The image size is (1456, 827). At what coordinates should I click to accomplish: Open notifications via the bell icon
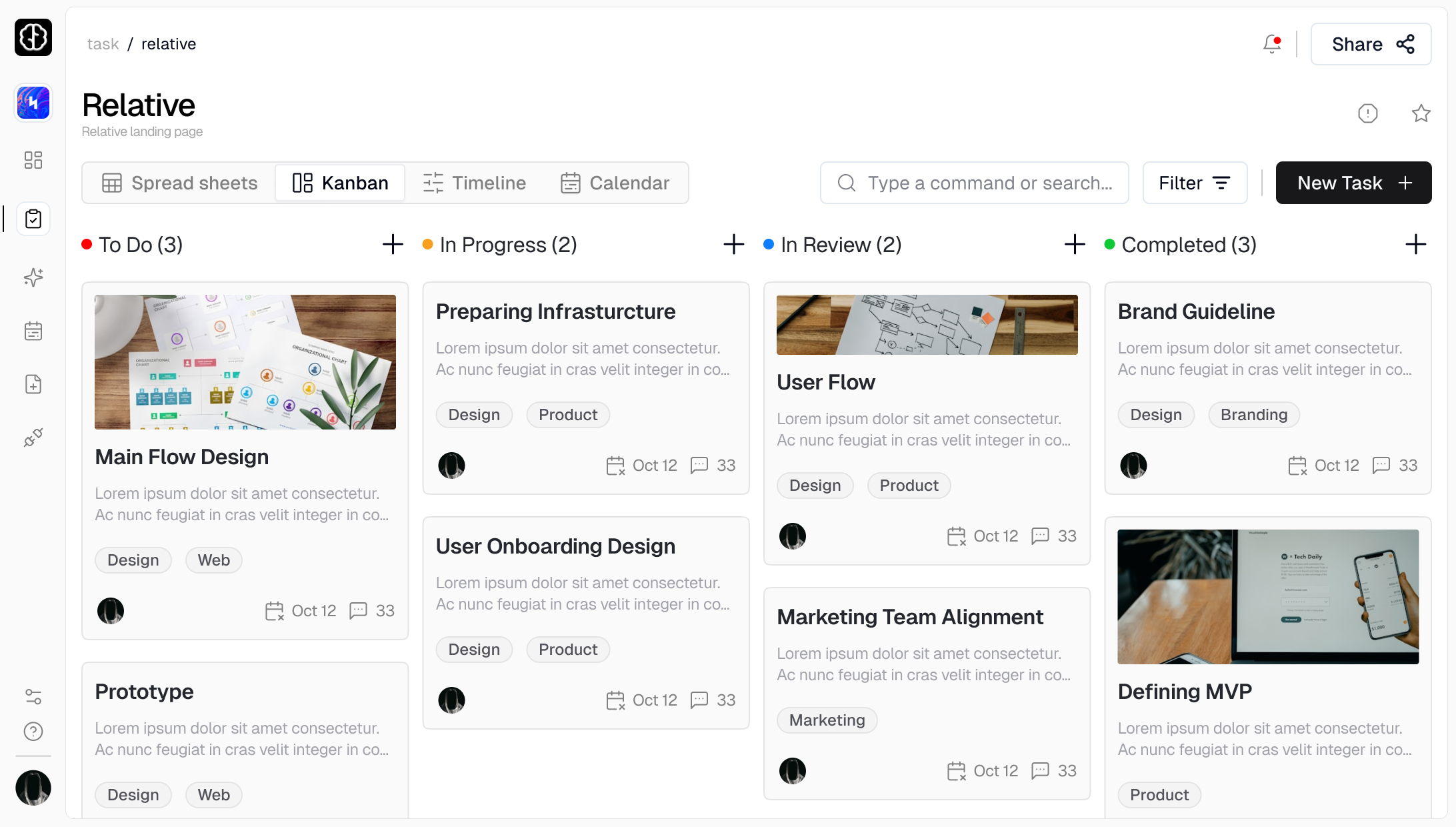pyautogui.click(x=1271, y=43)
